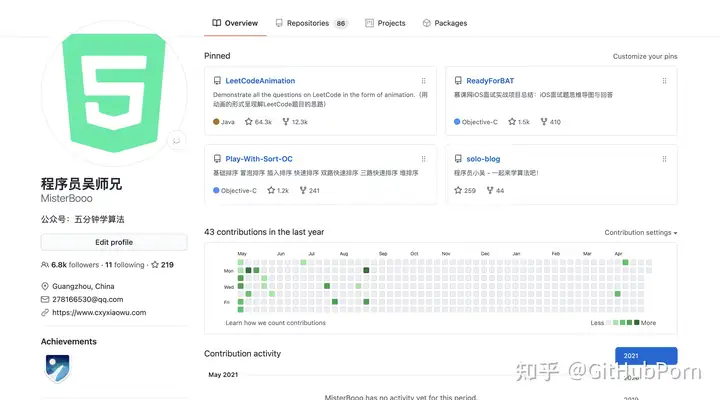Click the May 2021 activity label
Screen dimensions: 720x400
click(223, 375)
